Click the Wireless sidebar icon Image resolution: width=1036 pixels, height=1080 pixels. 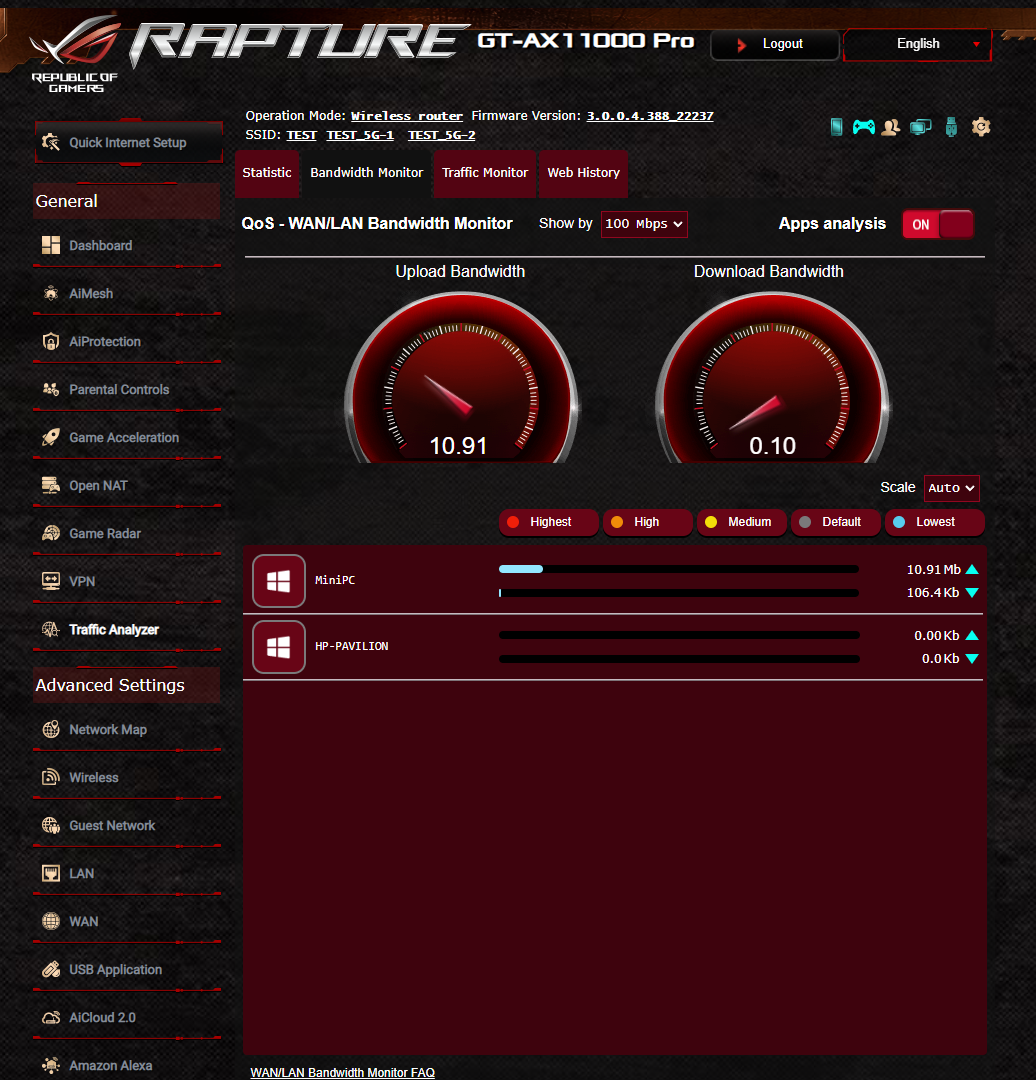point(51,778)
